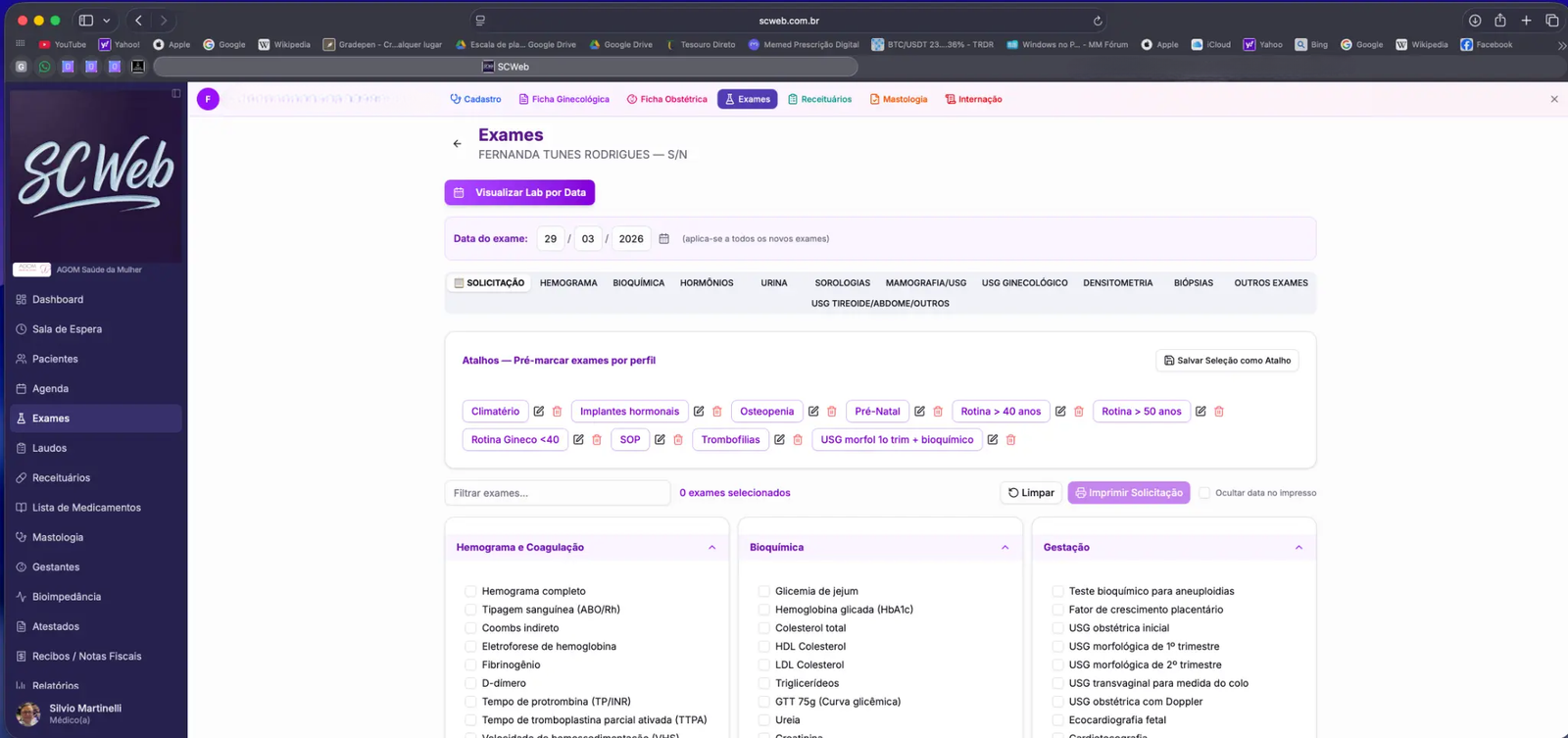Collapse the Bioquímica section
1568x738 pixels.
(1004, 548)
